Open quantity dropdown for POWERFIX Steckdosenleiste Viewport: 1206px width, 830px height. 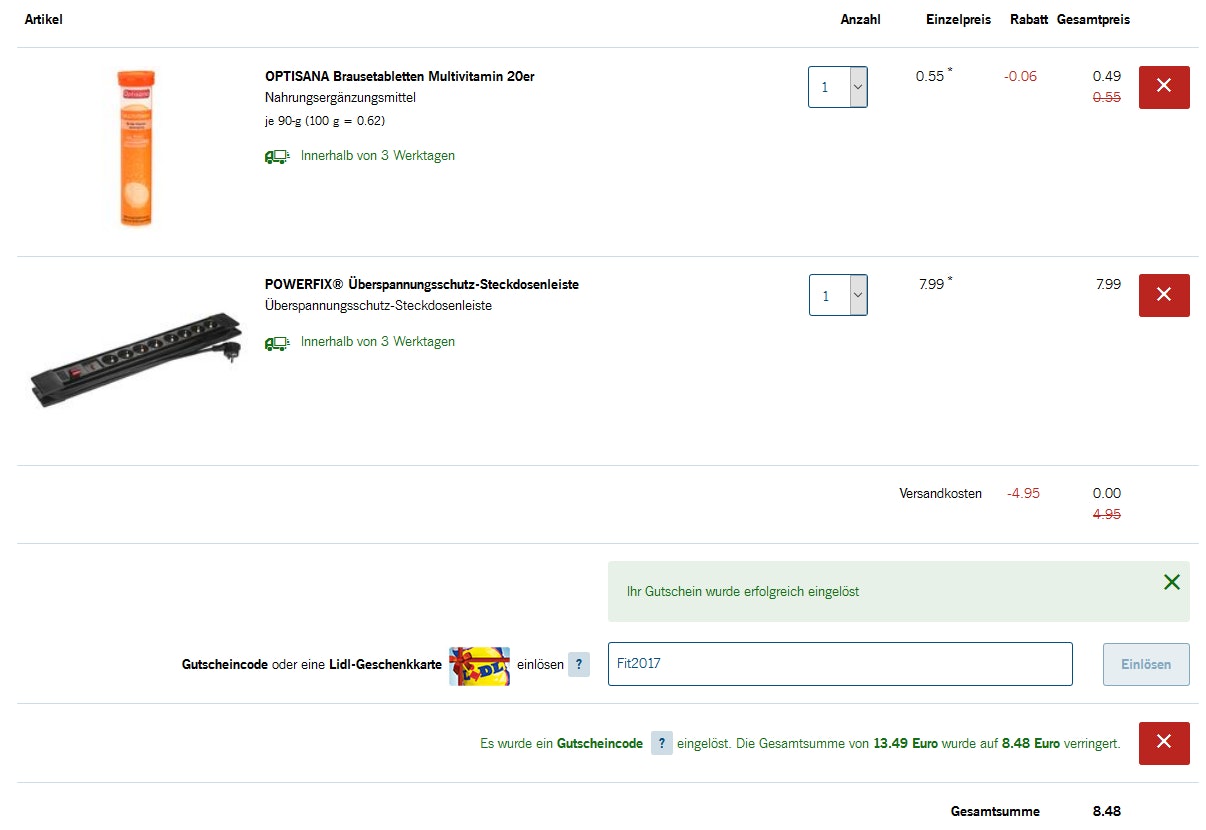click(838, 295)
